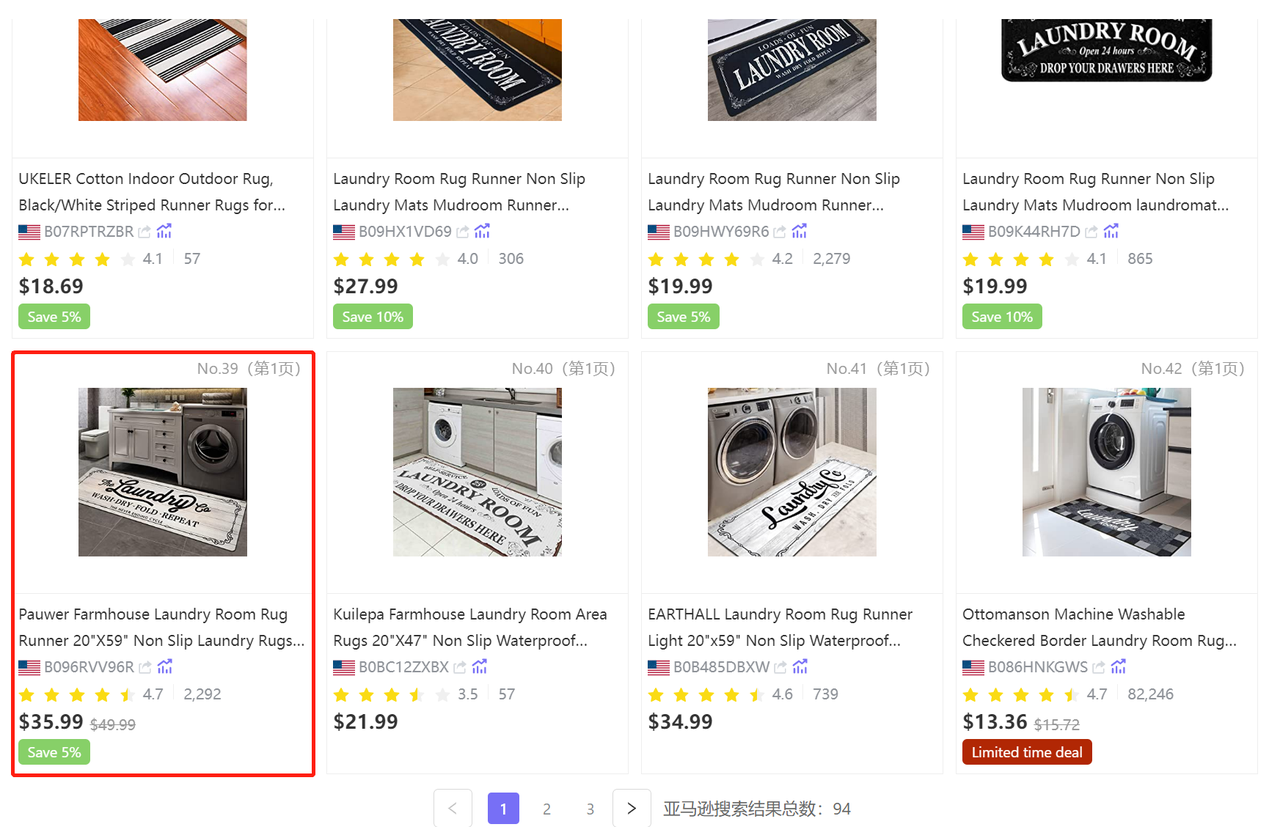Go to the next results page arrow
The image size is (1280, 827).
point(631,808)
